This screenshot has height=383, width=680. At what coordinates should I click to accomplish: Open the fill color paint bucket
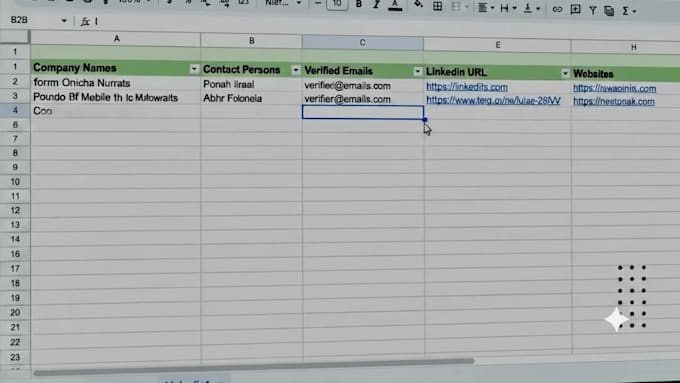click(x=418, y=5)
